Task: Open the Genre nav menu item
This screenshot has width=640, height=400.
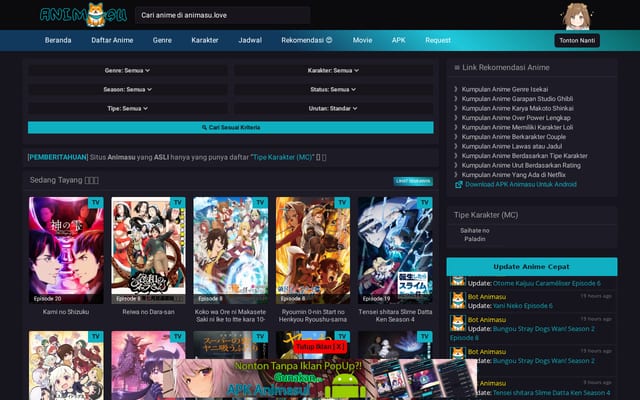Action: click(x=162, y=40)
